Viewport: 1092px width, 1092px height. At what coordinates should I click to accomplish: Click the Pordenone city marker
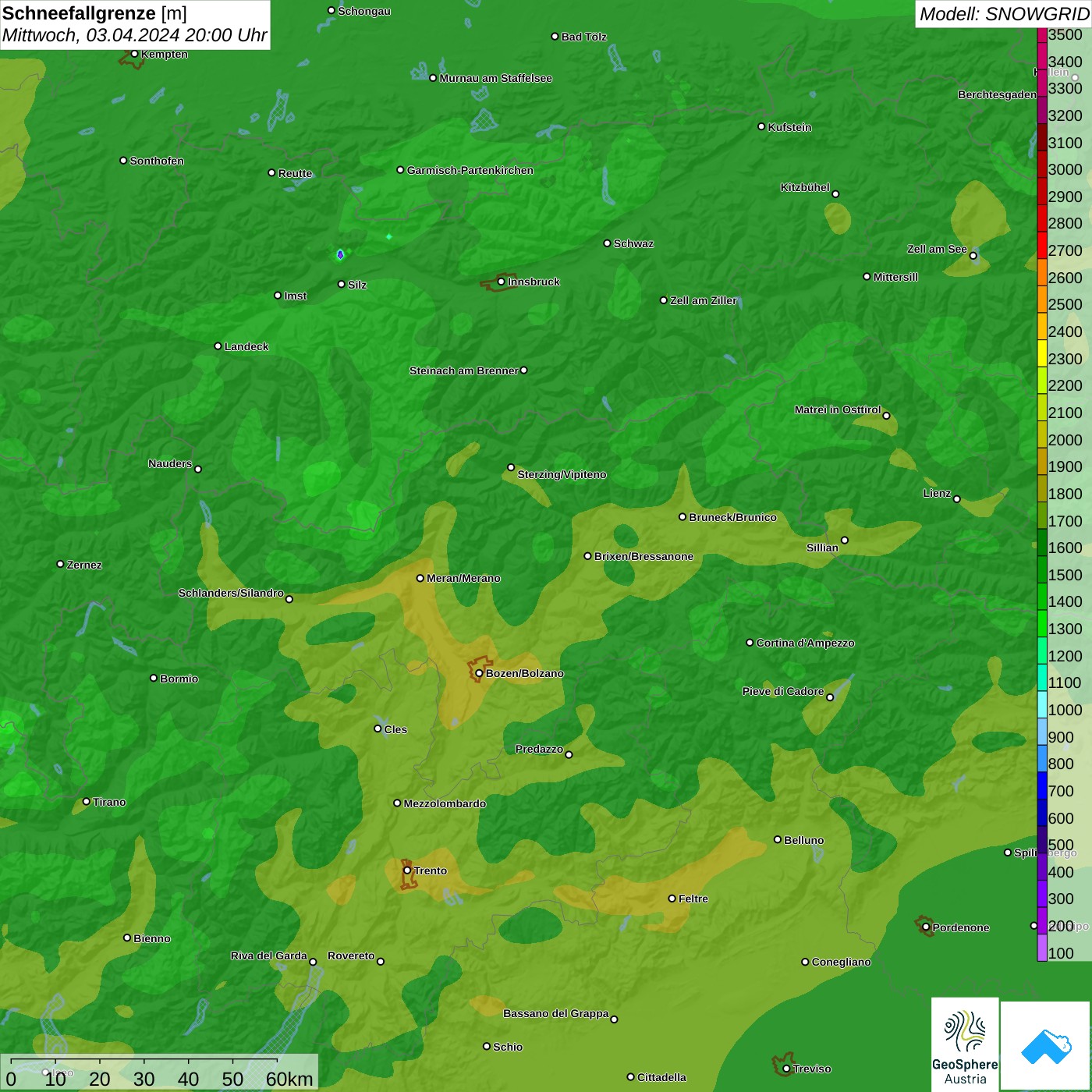(926, 927)
